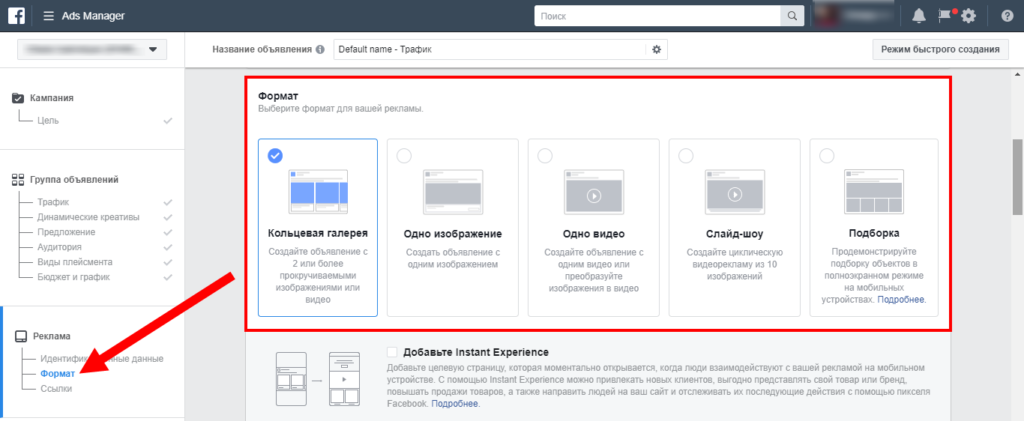This screenshot has width=1024, height=421.
Task: Select Ссылки under Реклама
Action: 56,389
